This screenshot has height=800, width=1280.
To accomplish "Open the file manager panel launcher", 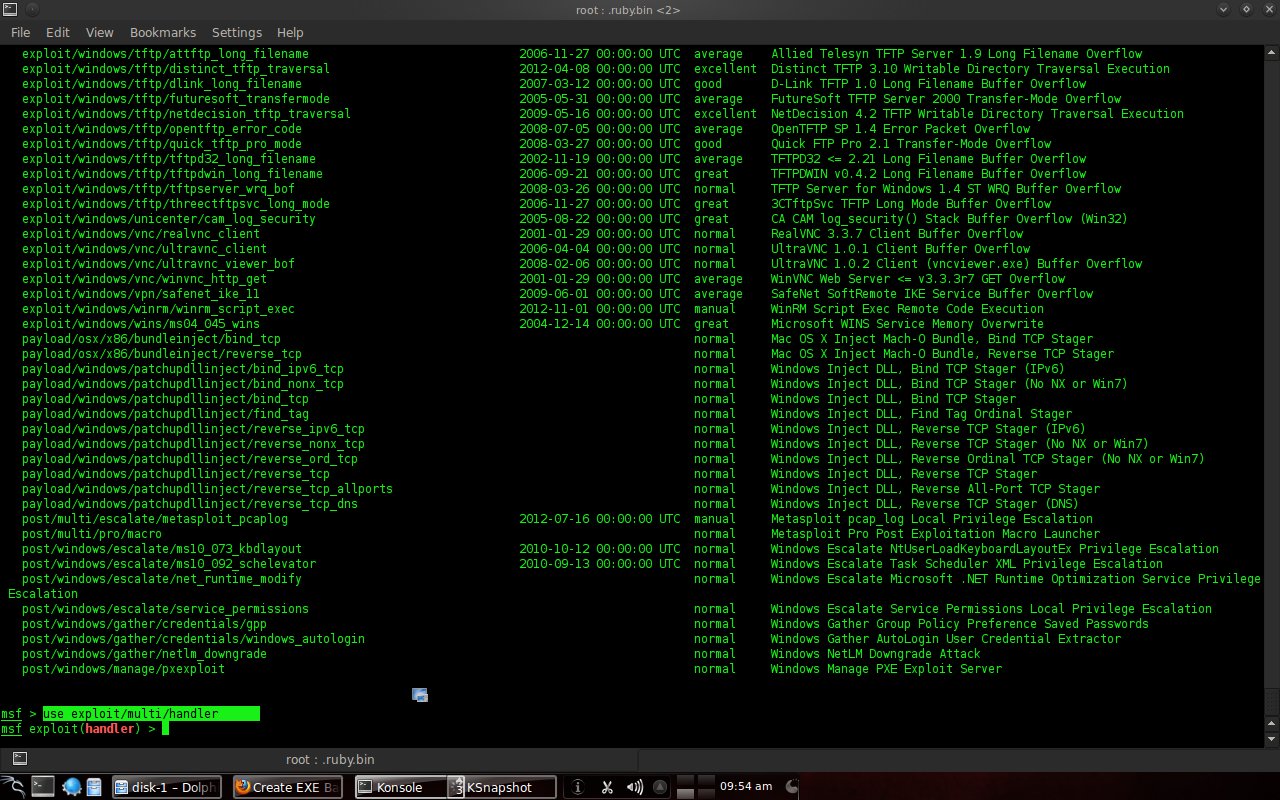I will (x=94, y=786).
